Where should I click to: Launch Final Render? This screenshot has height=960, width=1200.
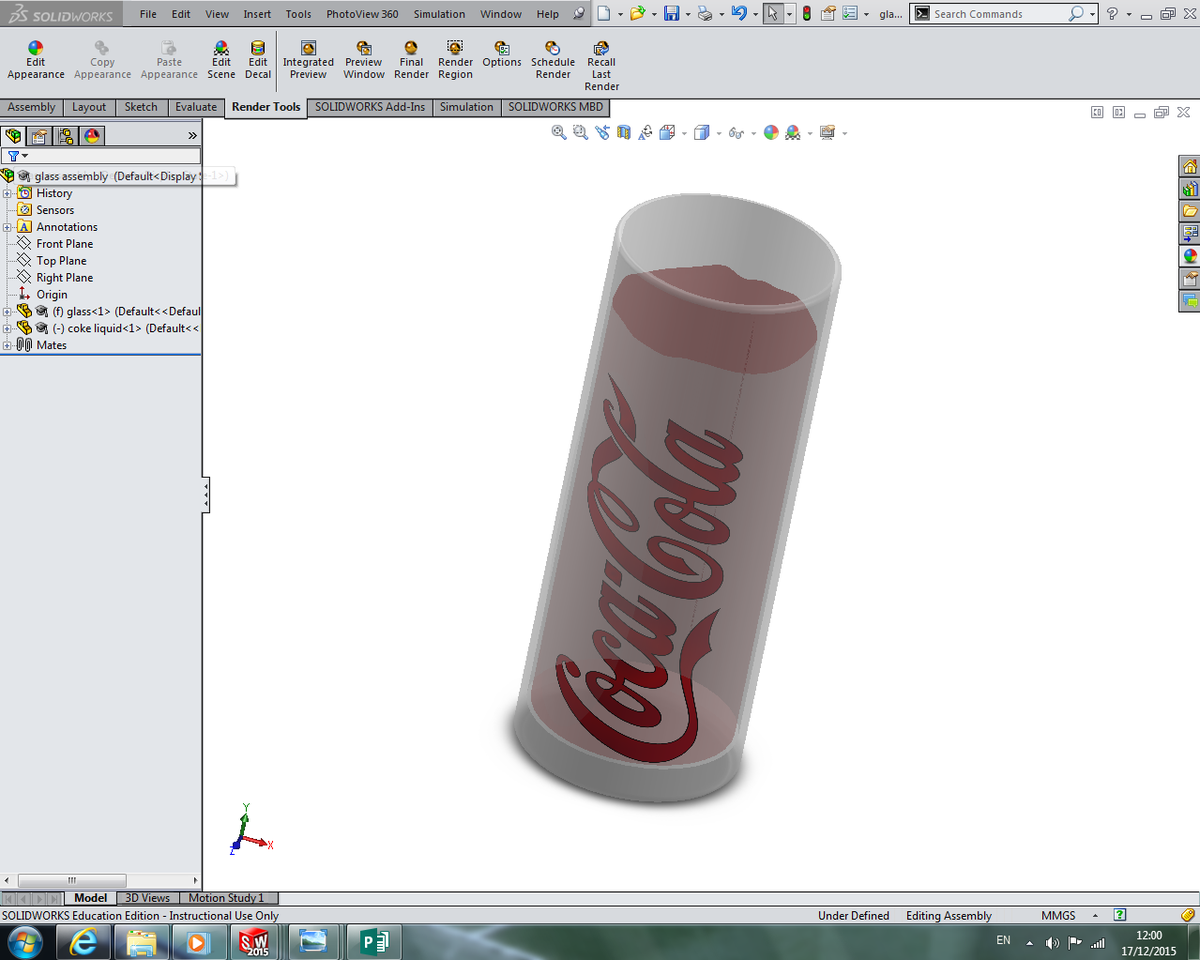click(x=411, y=60)
